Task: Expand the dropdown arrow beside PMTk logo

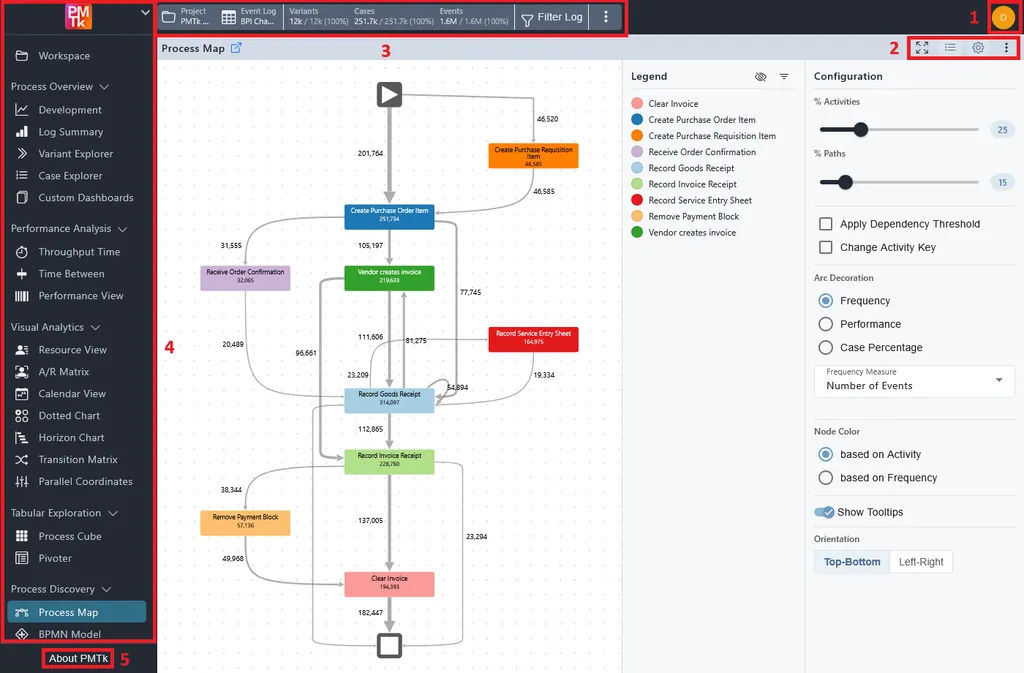Action: 145,12
